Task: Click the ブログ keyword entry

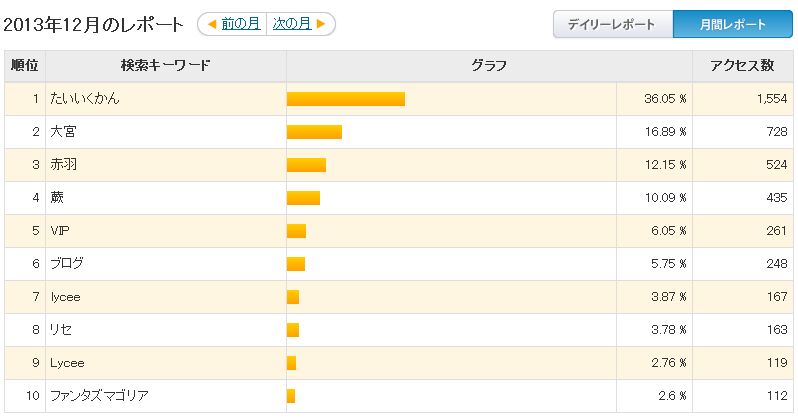Action: coord(67,264)
